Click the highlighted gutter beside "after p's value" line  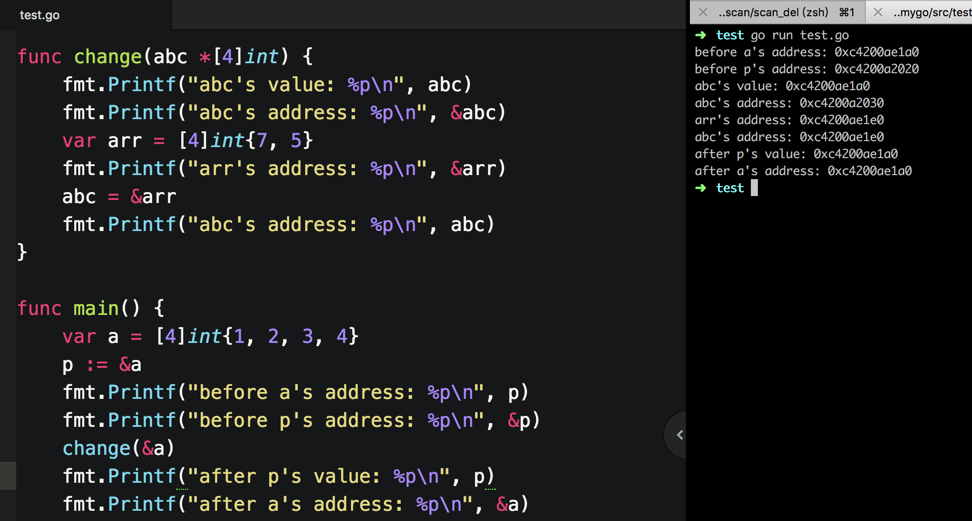click(x=7, y=476)
